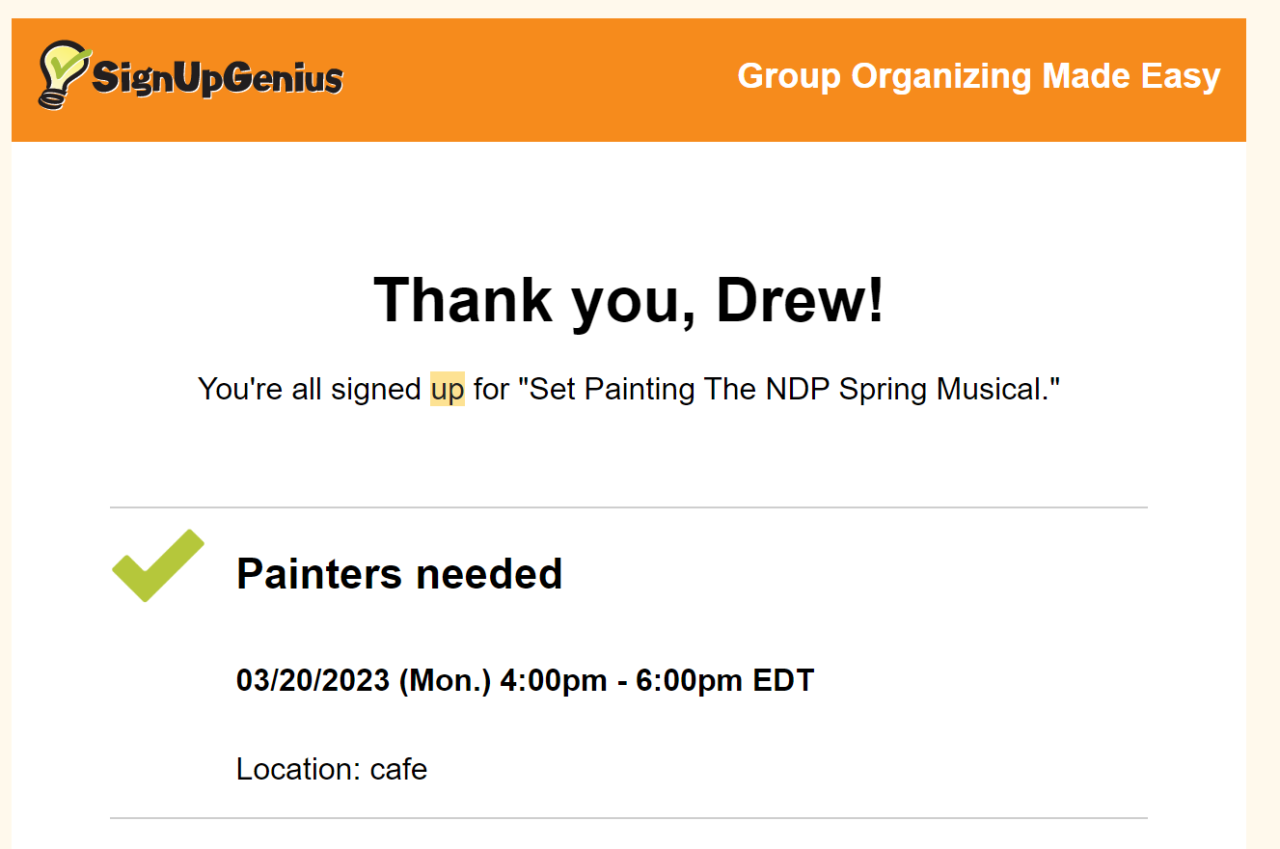Screen dimensions: 1280x849
Task: Select the Group Organizing Made Easy tagline
Action: tap(978, 76)
